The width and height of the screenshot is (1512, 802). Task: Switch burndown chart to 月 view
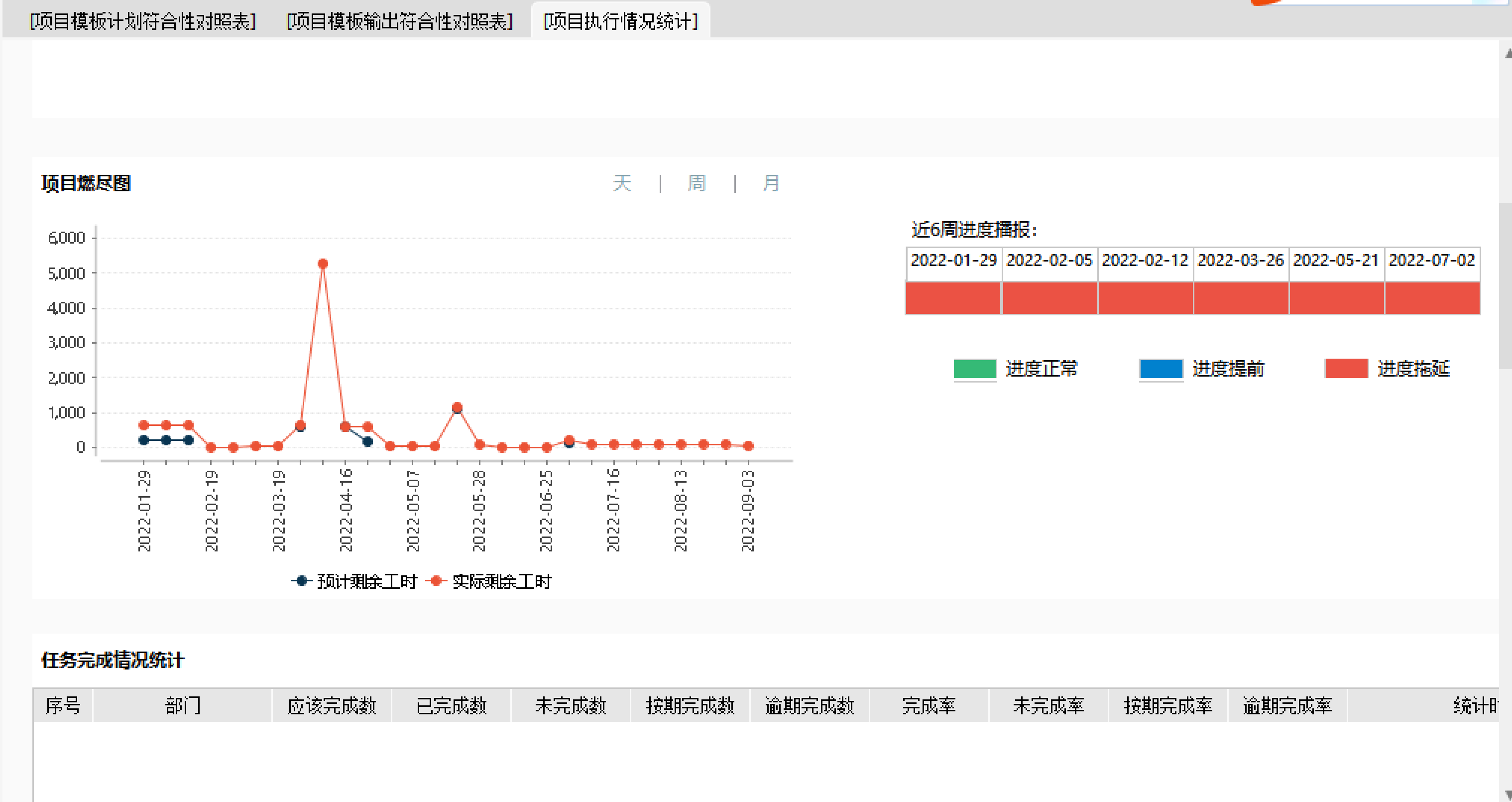click(770, 183)
